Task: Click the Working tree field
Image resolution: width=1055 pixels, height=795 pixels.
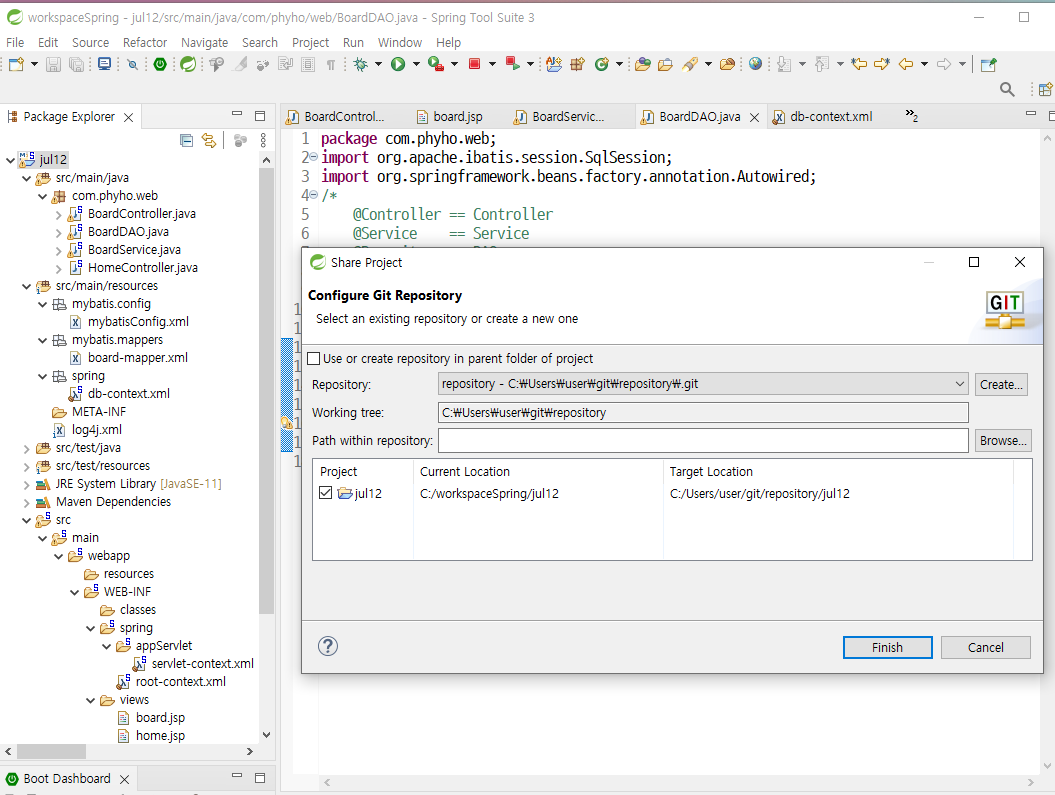Action: (x=703, y=412)
